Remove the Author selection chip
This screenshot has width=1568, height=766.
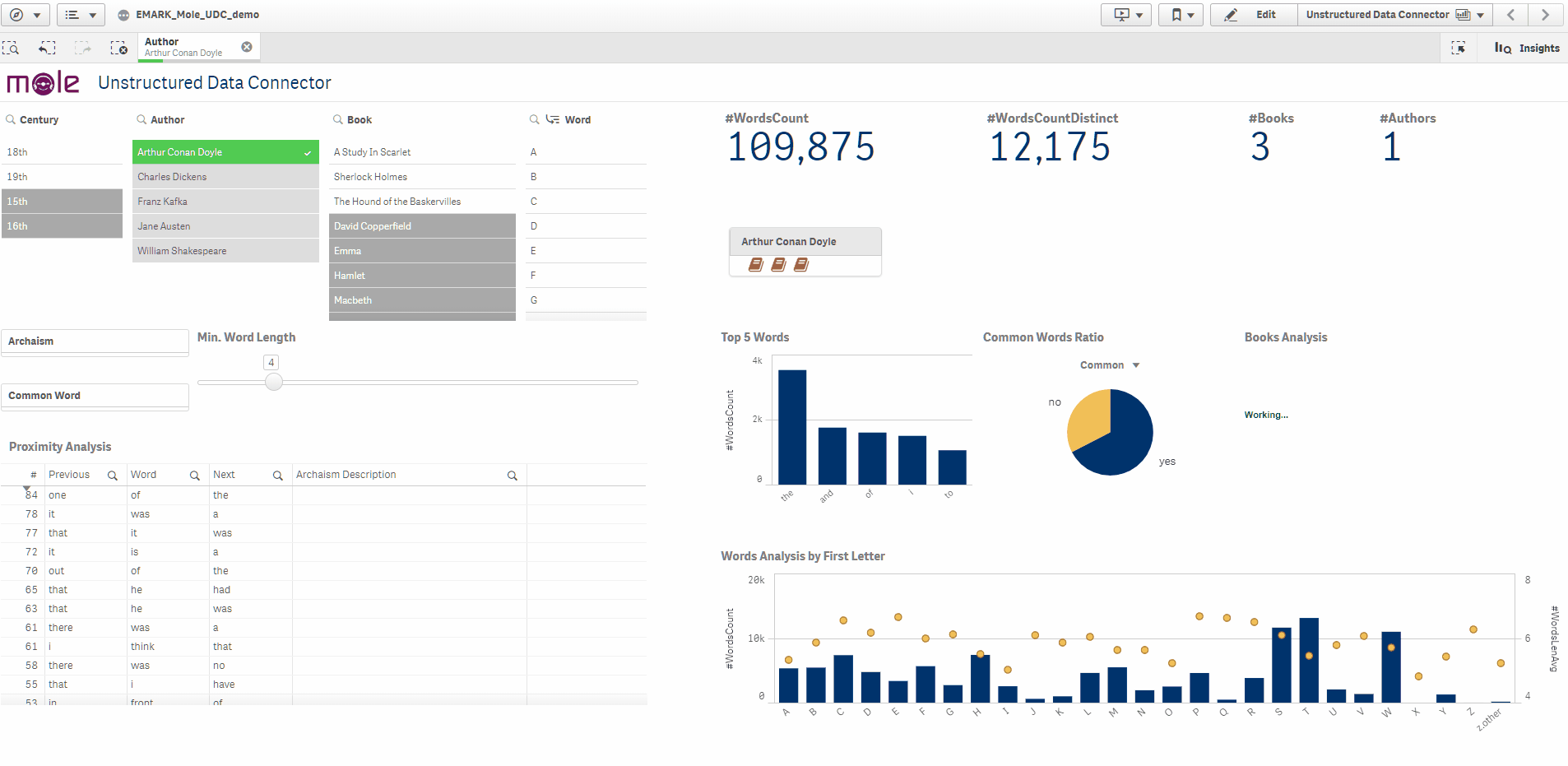[x=247, y=47]
